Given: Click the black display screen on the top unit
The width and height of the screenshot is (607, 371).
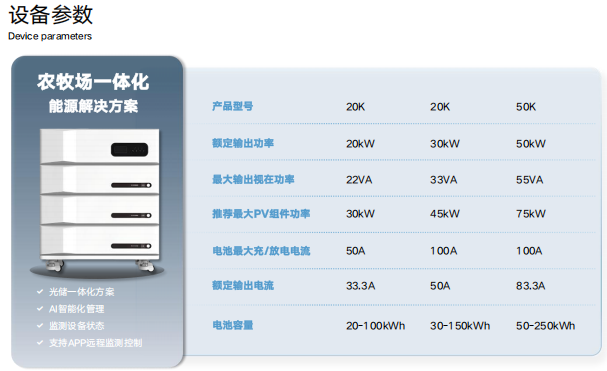Looking at the screenshot, I should 129,149.
